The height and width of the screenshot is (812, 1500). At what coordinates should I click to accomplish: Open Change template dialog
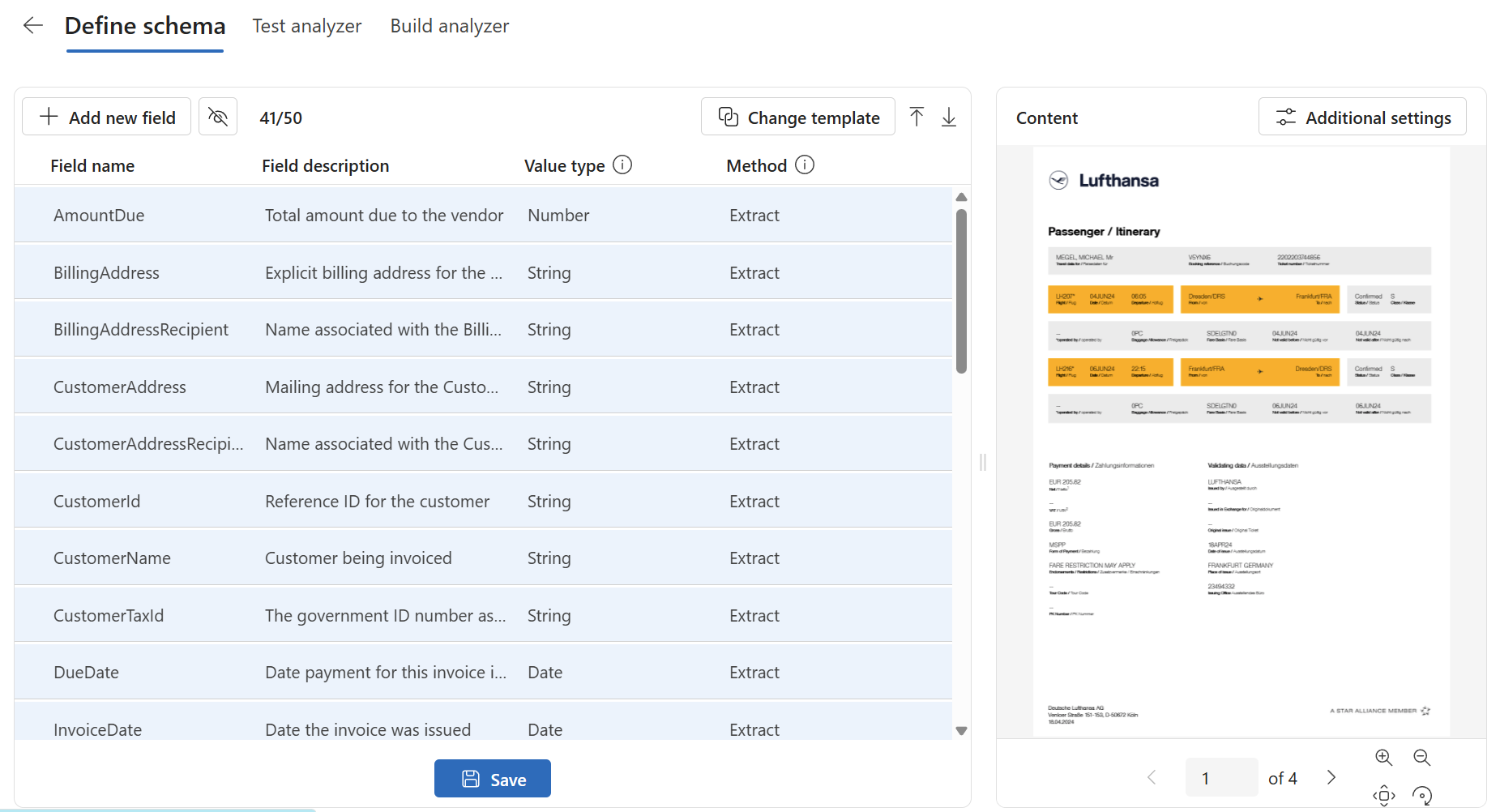tap(798, 117)
